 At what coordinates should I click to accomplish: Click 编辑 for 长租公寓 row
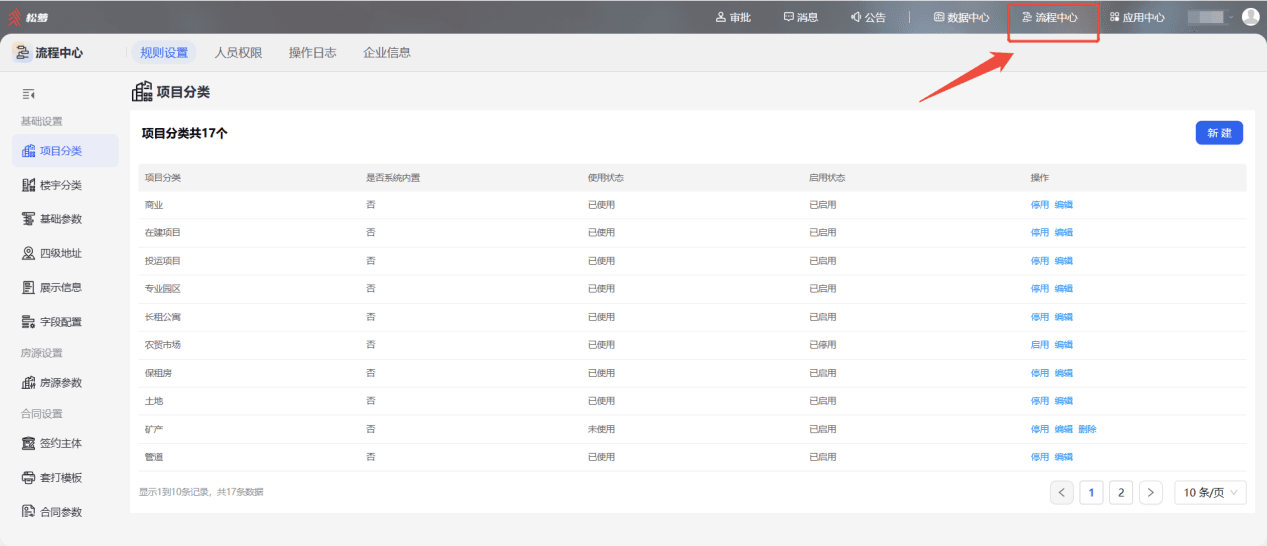pyautogui.click(x=1063, y=317)
